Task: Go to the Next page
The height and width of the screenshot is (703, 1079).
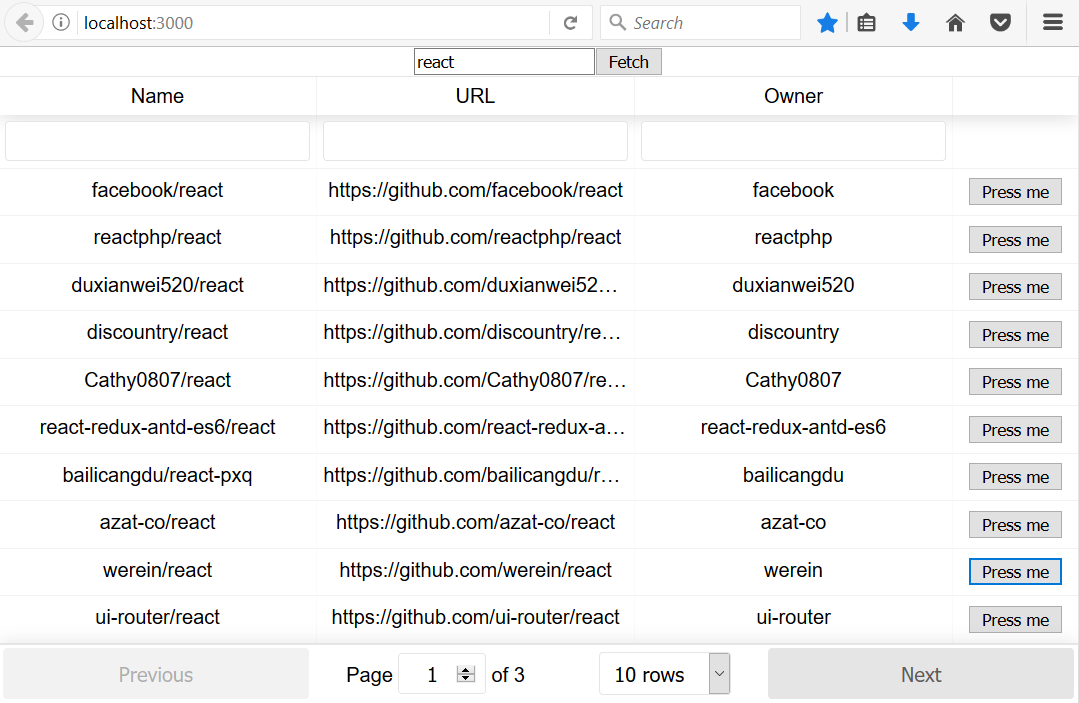Action: click(921, 675)
